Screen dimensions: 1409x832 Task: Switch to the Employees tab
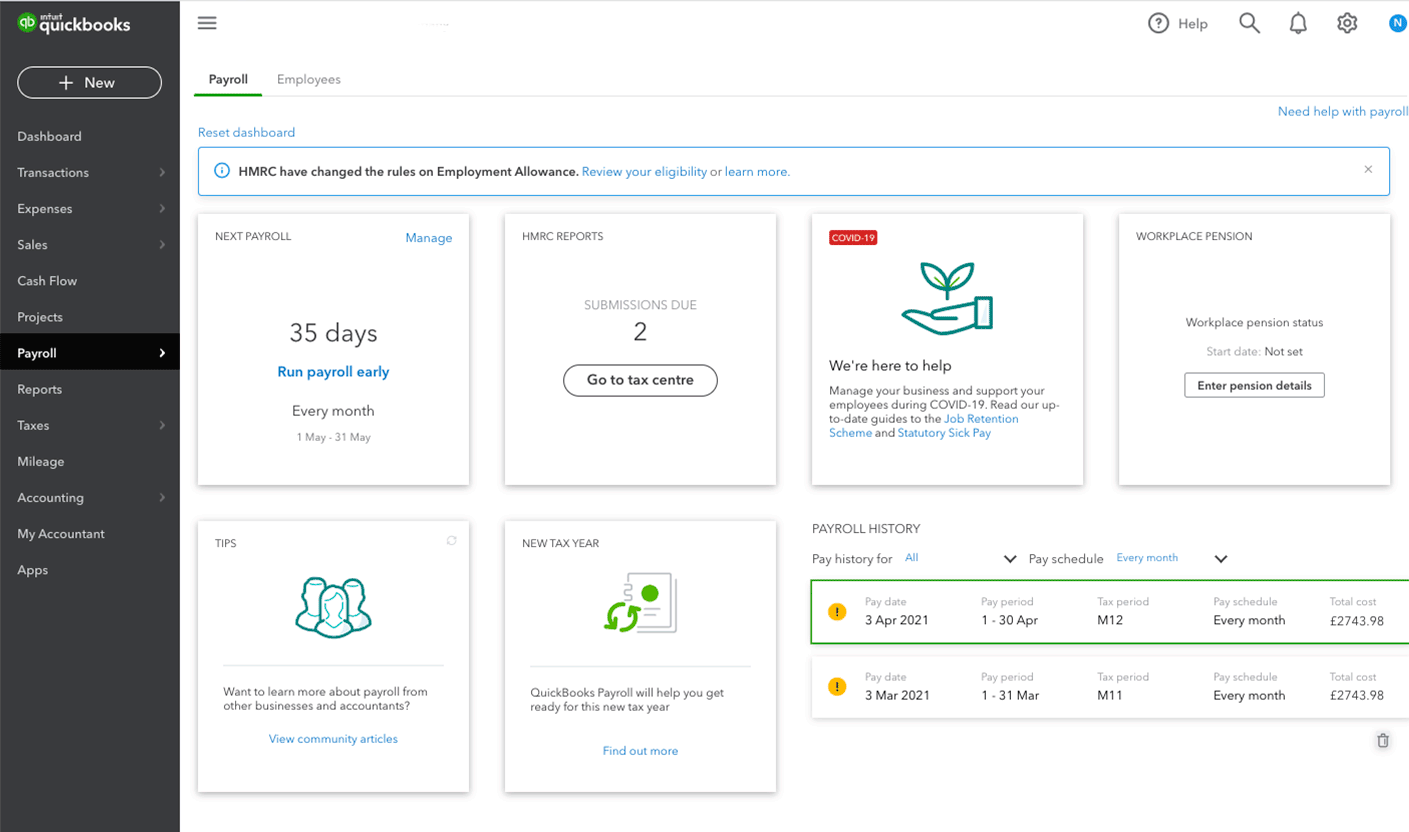pyautogui.click(x=309, y=79)
